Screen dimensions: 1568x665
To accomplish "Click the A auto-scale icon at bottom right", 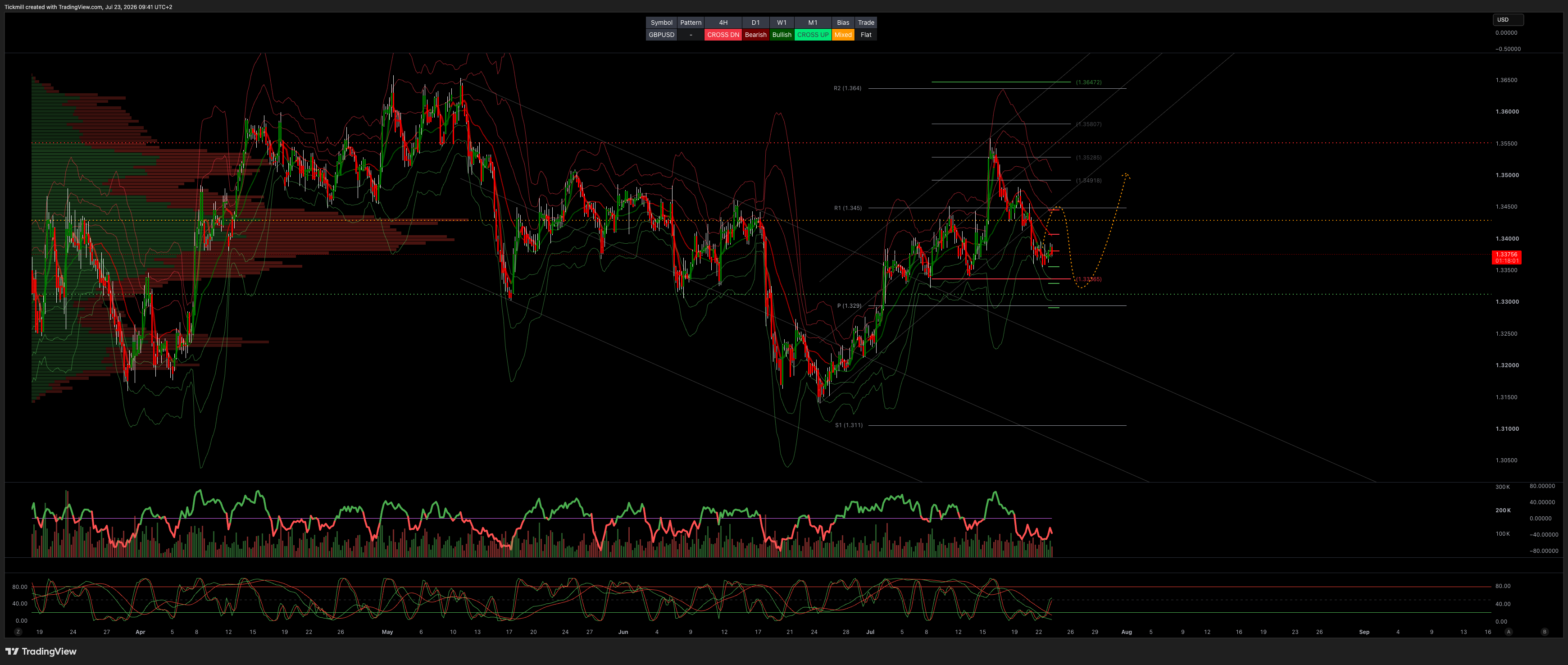I will click(x=1509, y=632).
